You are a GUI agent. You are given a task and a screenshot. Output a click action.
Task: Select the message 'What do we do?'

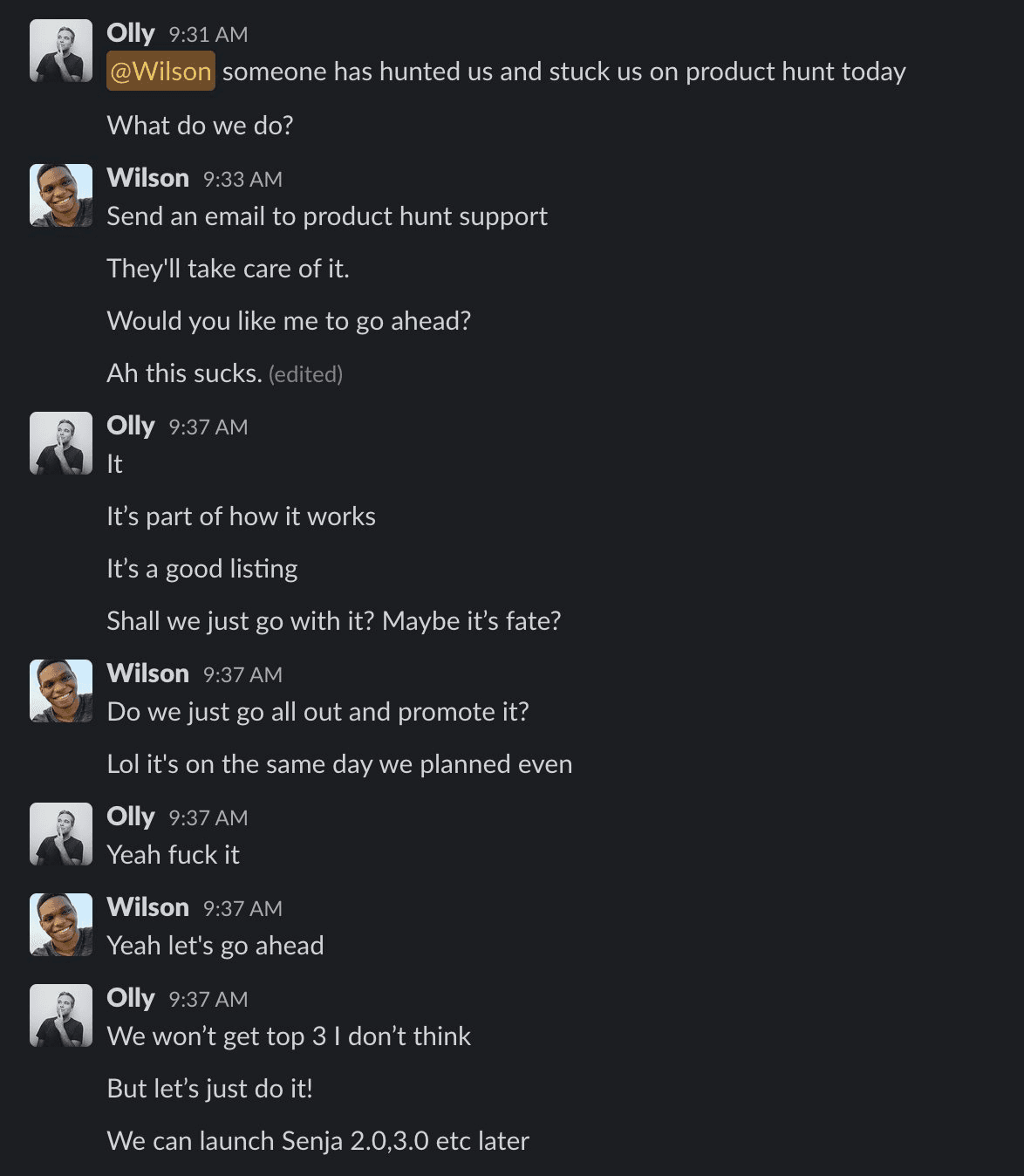(x=201, y=125)
